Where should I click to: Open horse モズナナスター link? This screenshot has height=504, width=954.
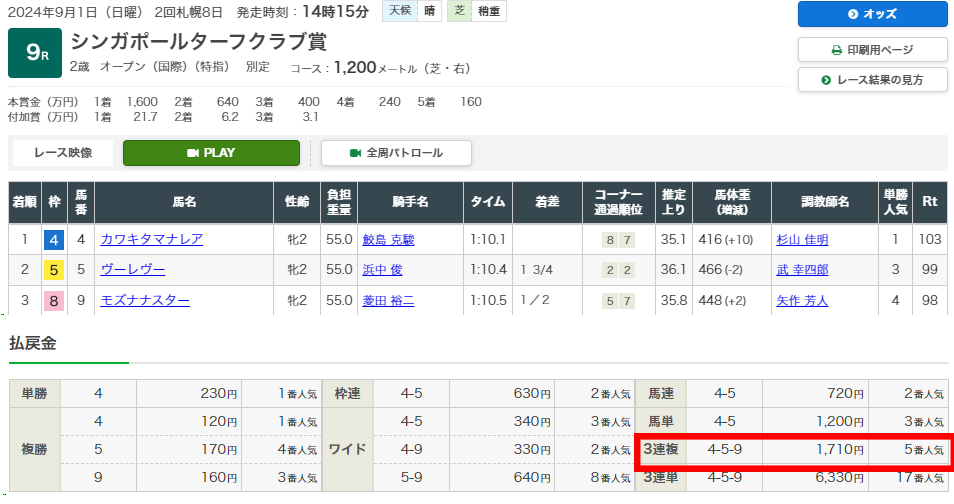point(145,300)
